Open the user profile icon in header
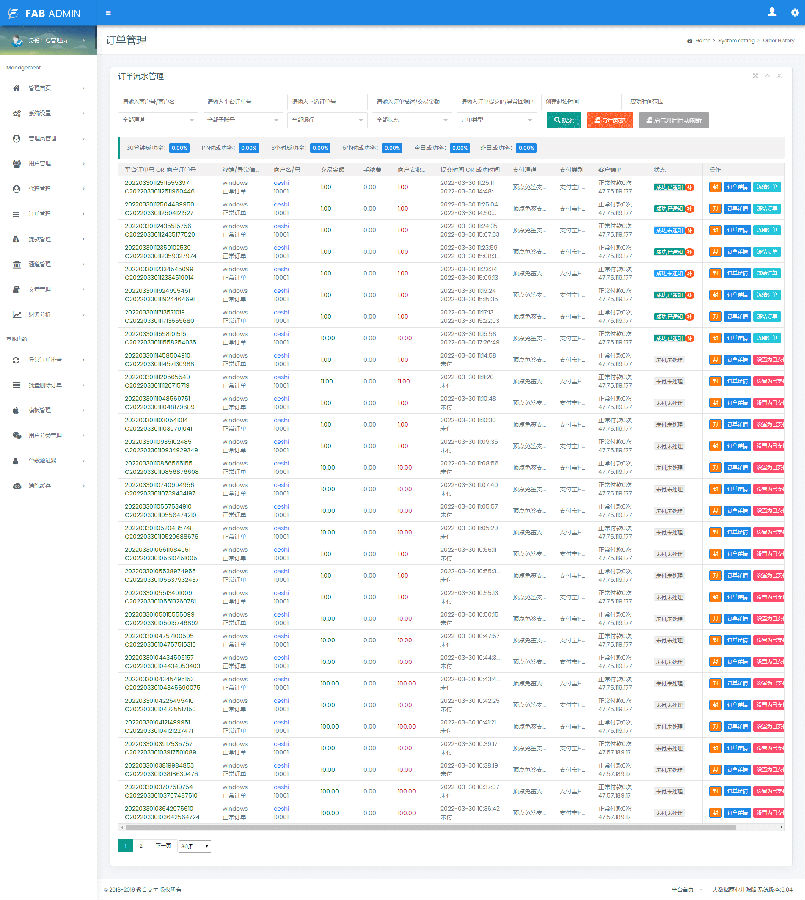 coord(771,12)
